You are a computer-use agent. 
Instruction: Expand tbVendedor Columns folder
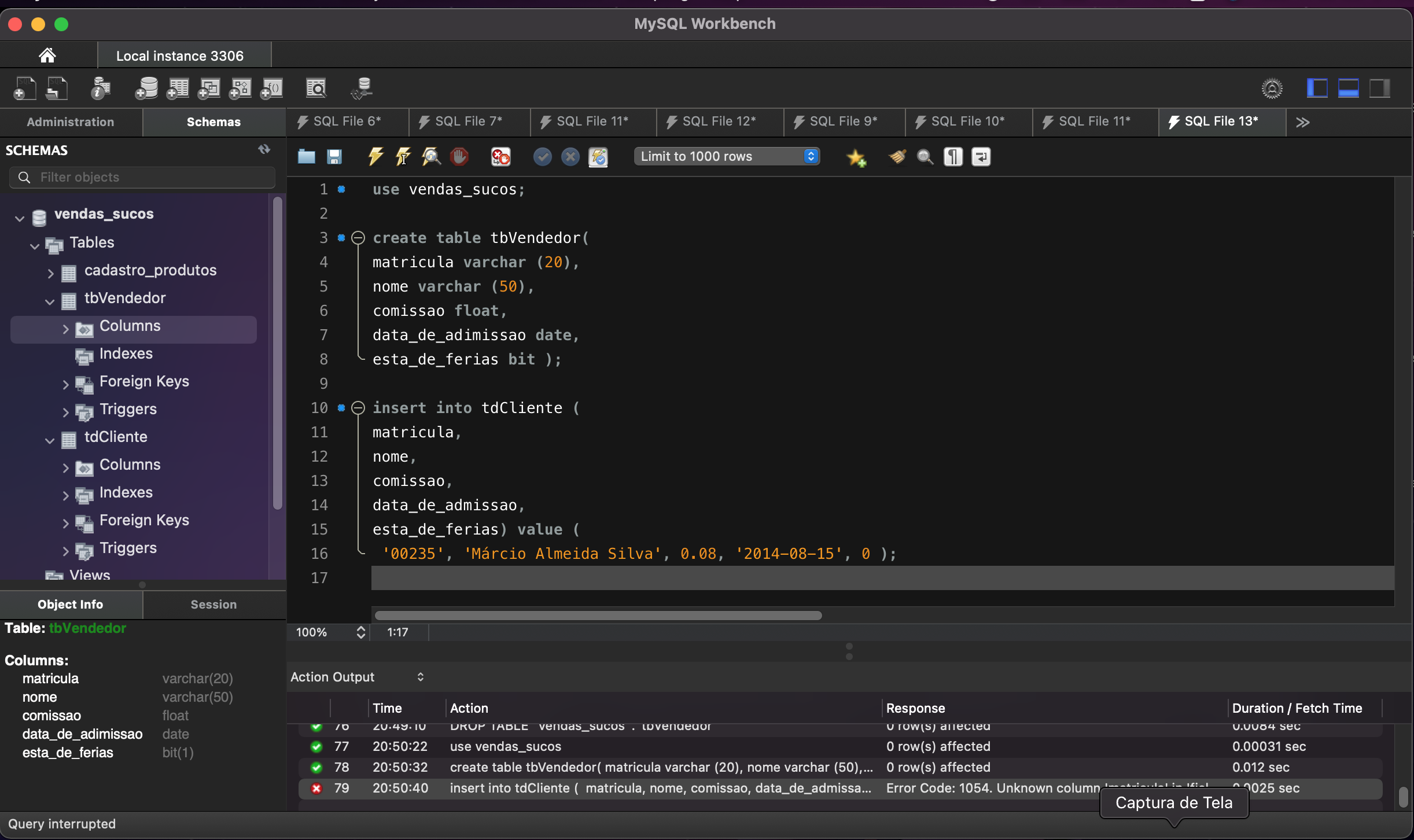pyautogui.click(x=65, y=329)
